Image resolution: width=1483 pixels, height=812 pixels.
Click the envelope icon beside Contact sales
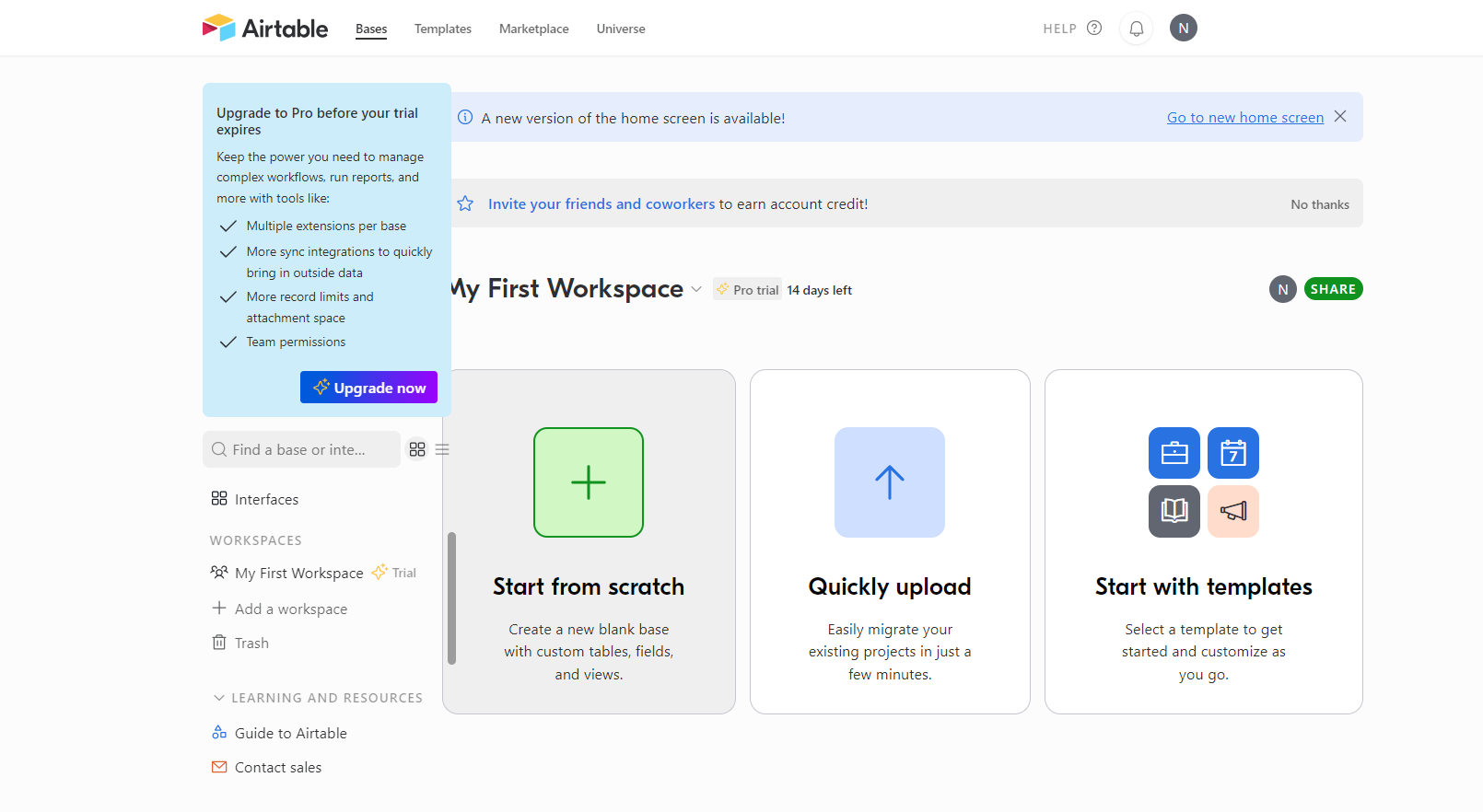point(219,767)
